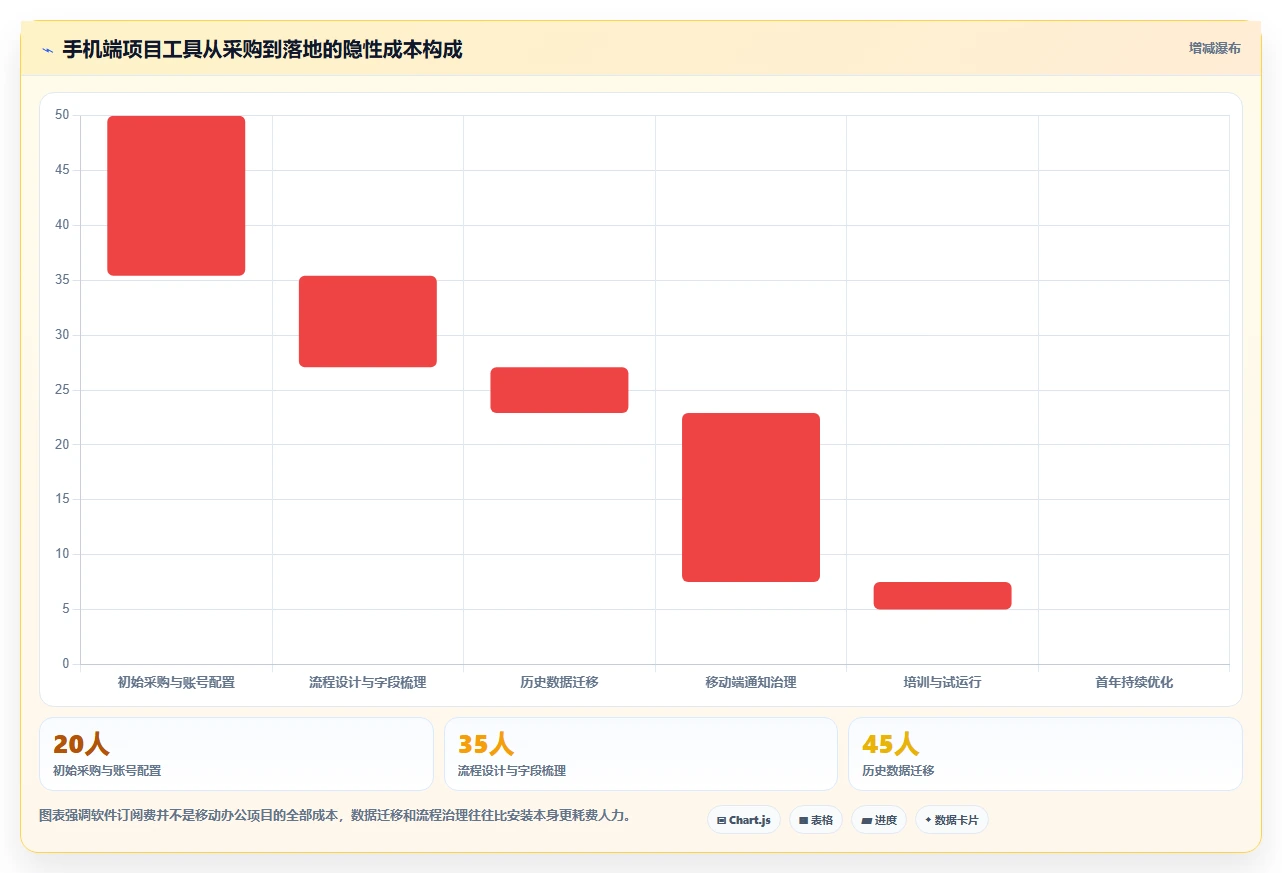
Task: Select the red bar for 初始采购与账号配置
Action: point(176,196)
